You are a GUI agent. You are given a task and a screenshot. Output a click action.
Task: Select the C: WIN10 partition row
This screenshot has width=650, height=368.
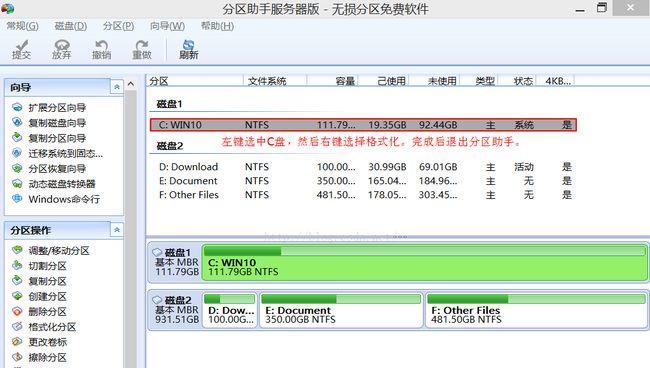point(363,125)
